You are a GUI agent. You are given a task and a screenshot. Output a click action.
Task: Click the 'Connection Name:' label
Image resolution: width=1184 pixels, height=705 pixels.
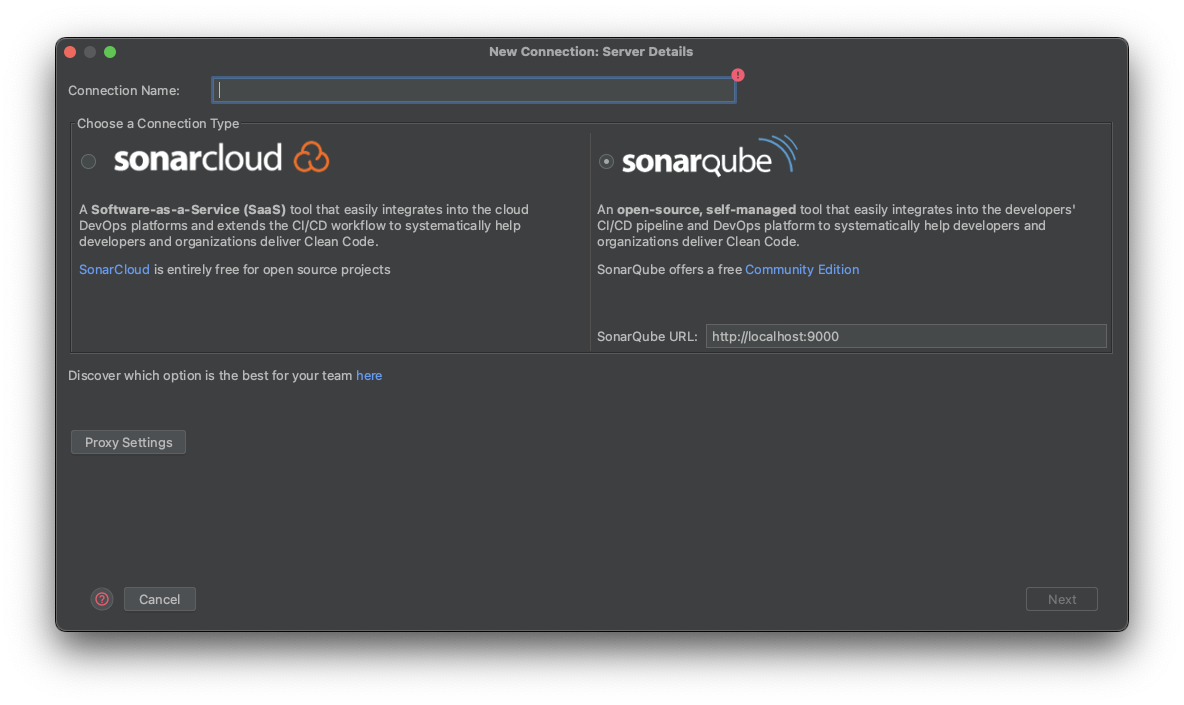pyautogui.click(x=124, y=91)
